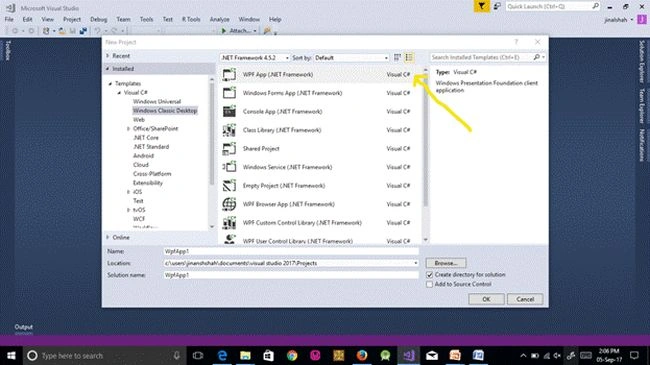650x365 pixels.
Task: Click the project Name input field
Action: [x=291, y=251]
